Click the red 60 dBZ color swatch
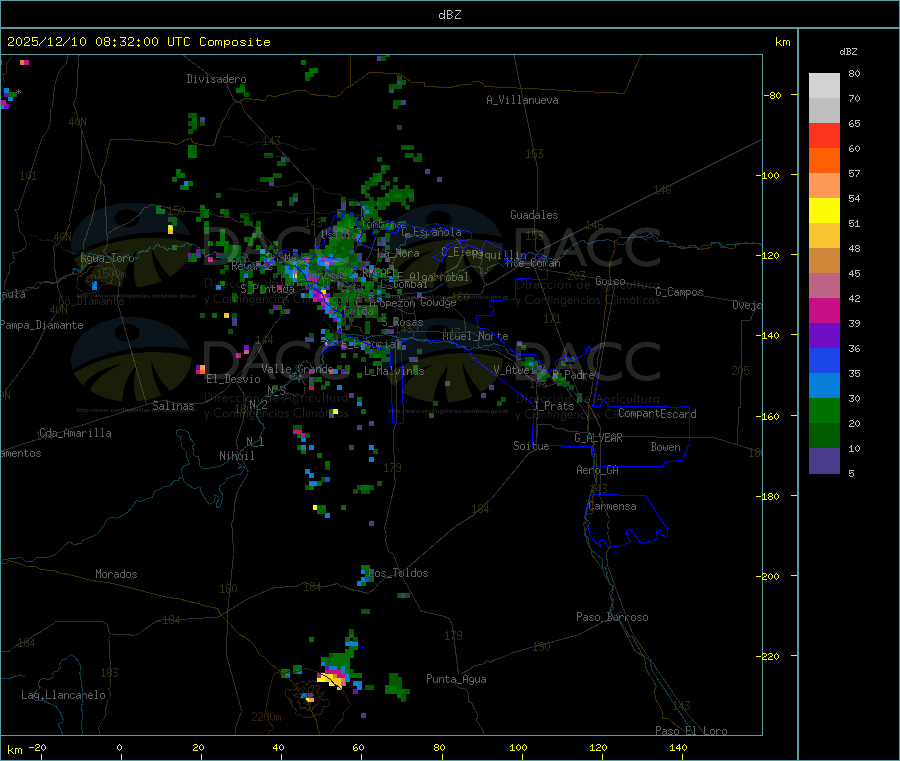 point(824,135)
